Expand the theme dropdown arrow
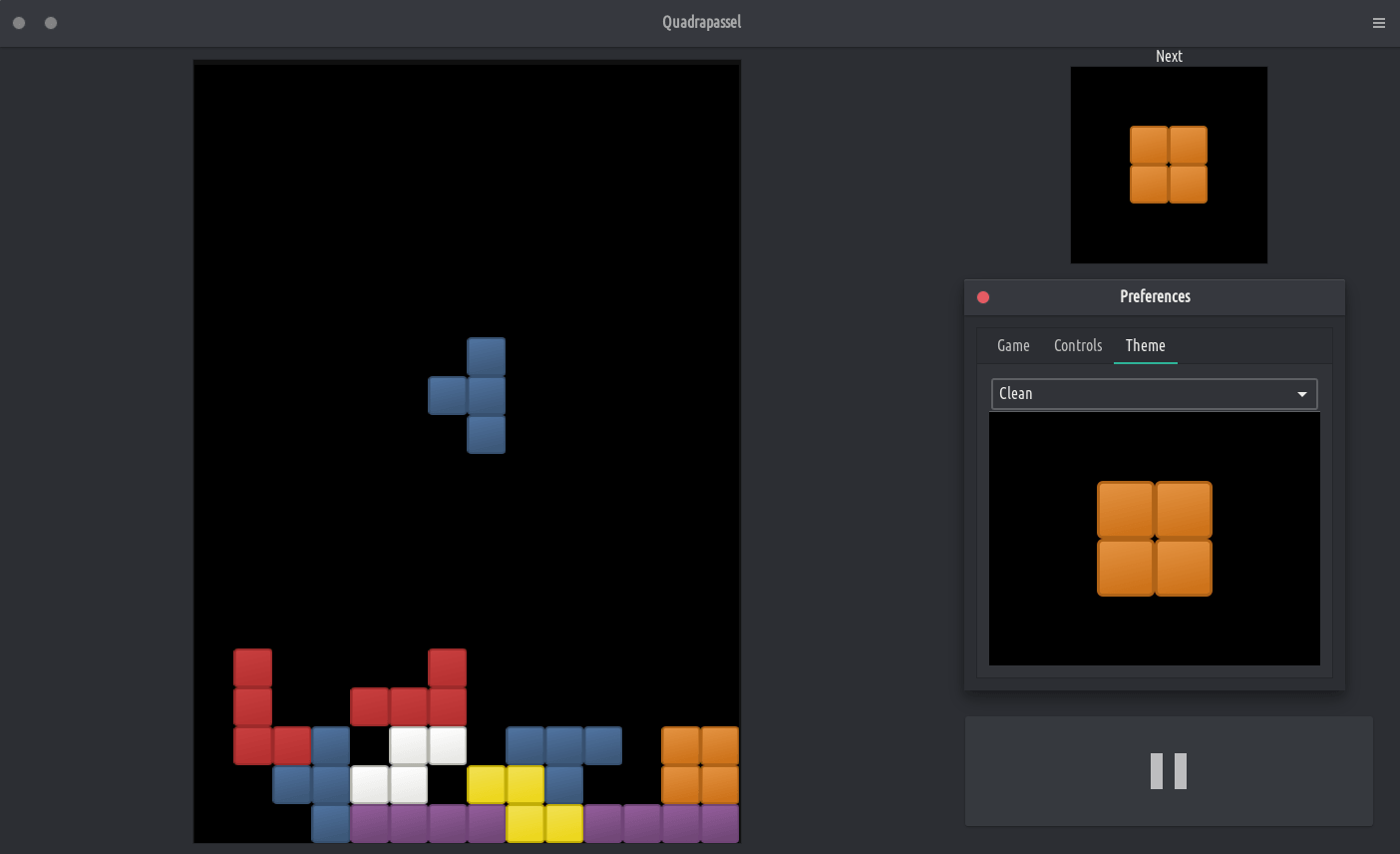The image size is (1400, 854). point(1301,394)
